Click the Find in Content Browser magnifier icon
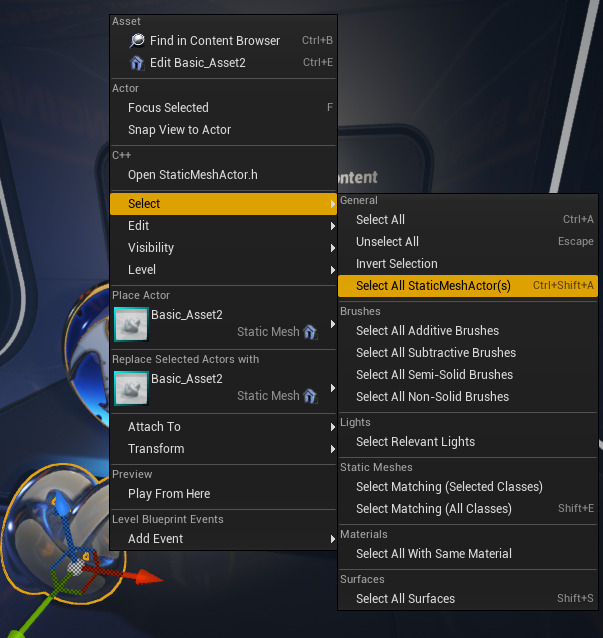Screen dimensions: 603x638 pos(137,41)
